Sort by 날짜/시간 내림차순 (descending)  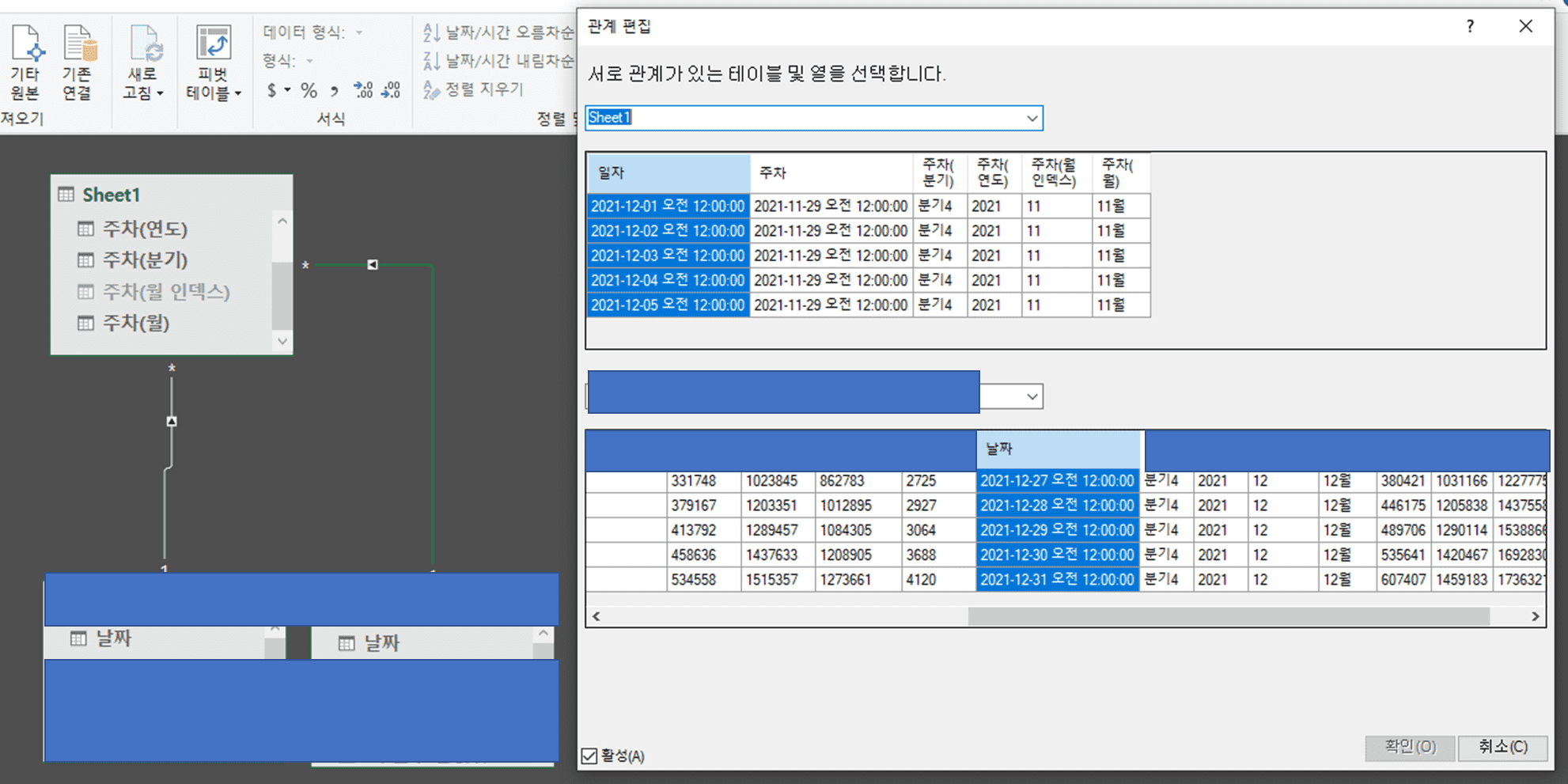tap(498, 61)
